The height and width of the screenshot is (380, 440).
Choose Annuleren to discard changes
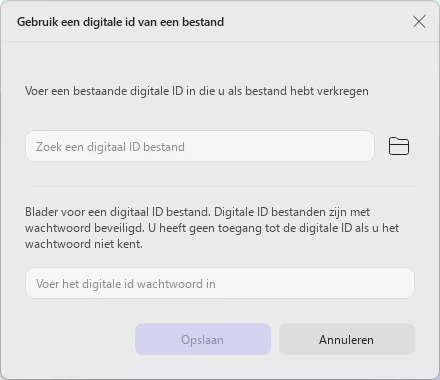click(347, 339)
